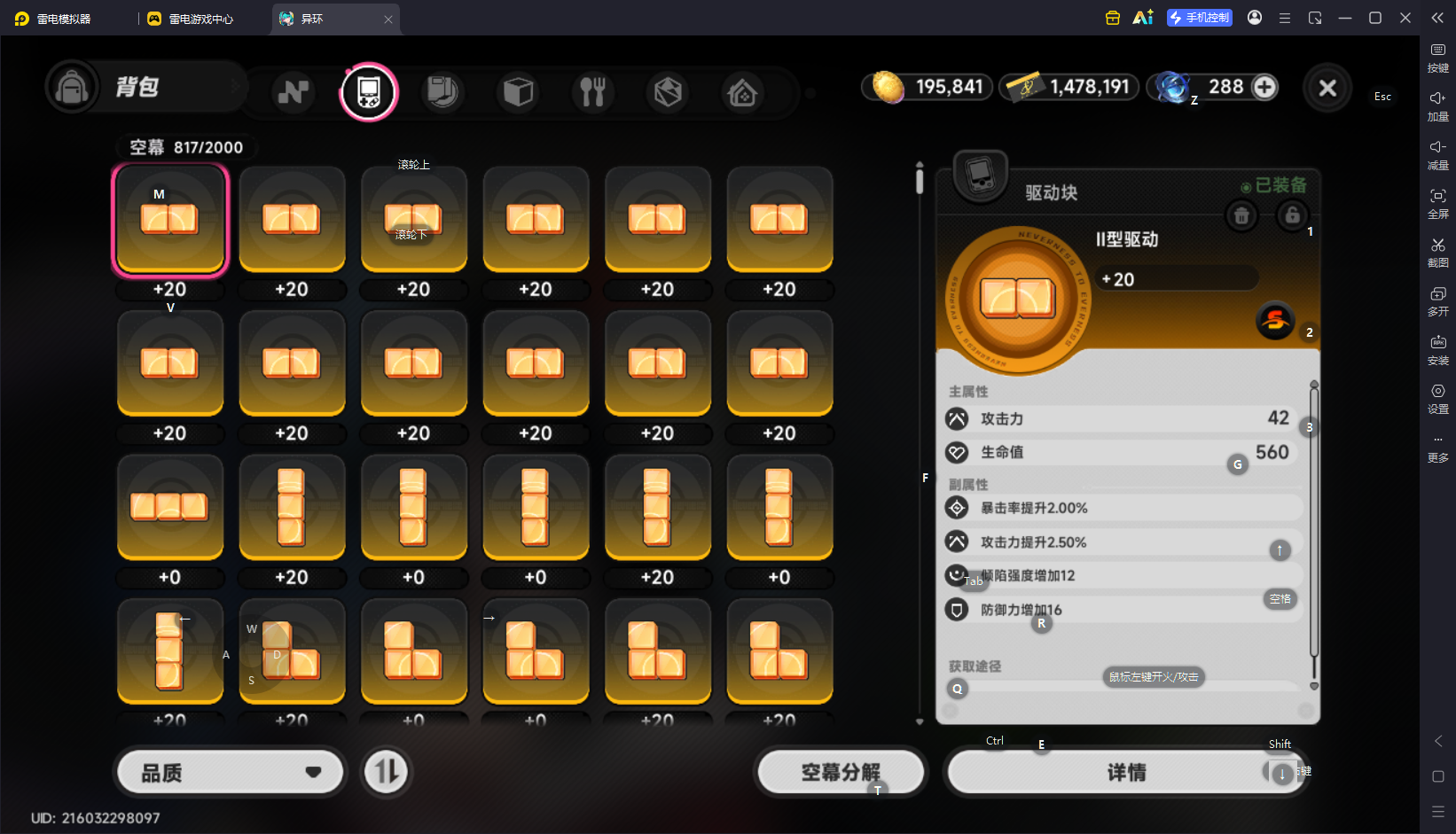This screenshot has height=834, width=1456.
Task: Click the red S character badge icon
Action: [1275, 320]
